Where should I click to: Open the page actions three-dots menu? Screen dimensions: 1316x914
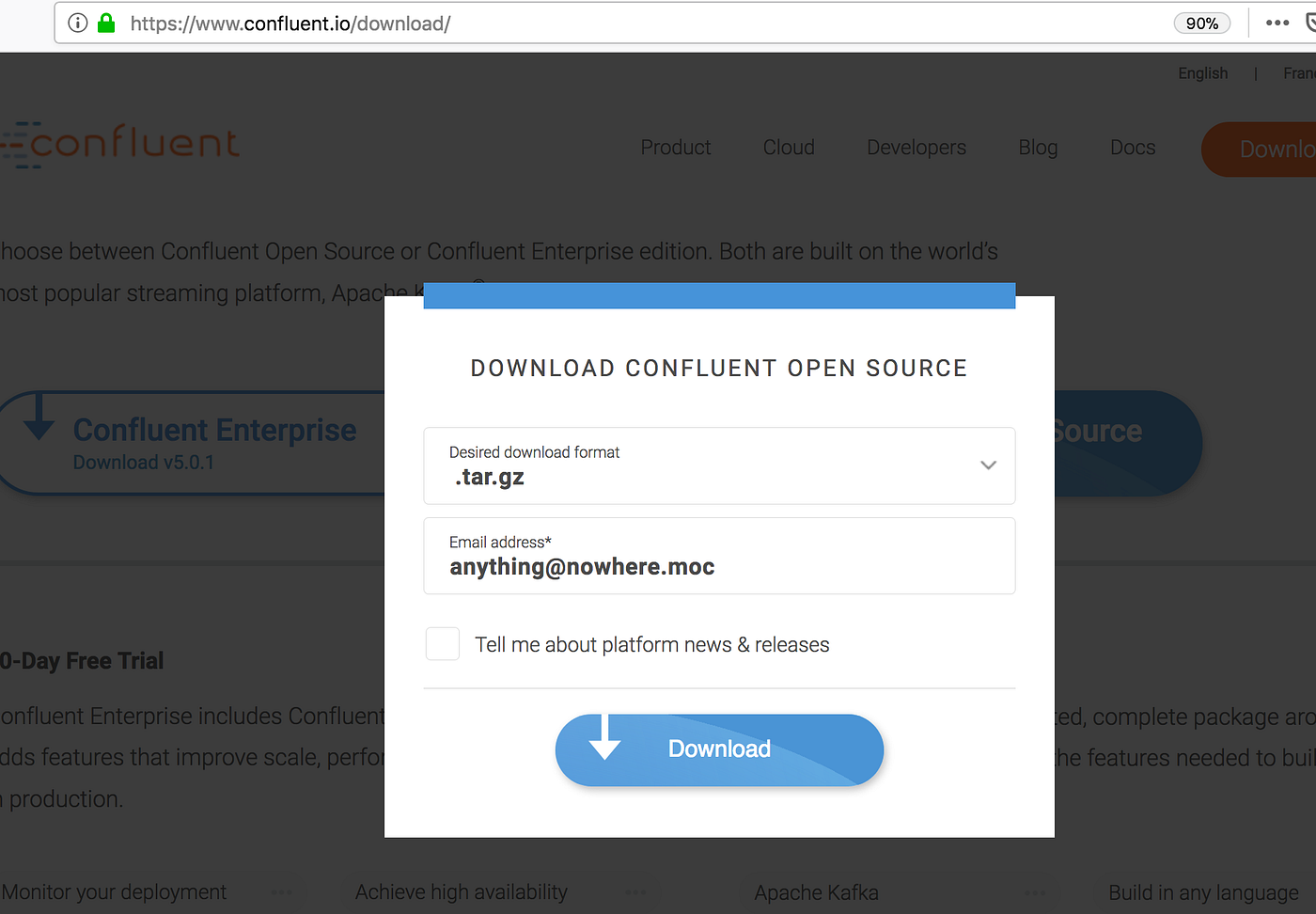(1277, 23)
